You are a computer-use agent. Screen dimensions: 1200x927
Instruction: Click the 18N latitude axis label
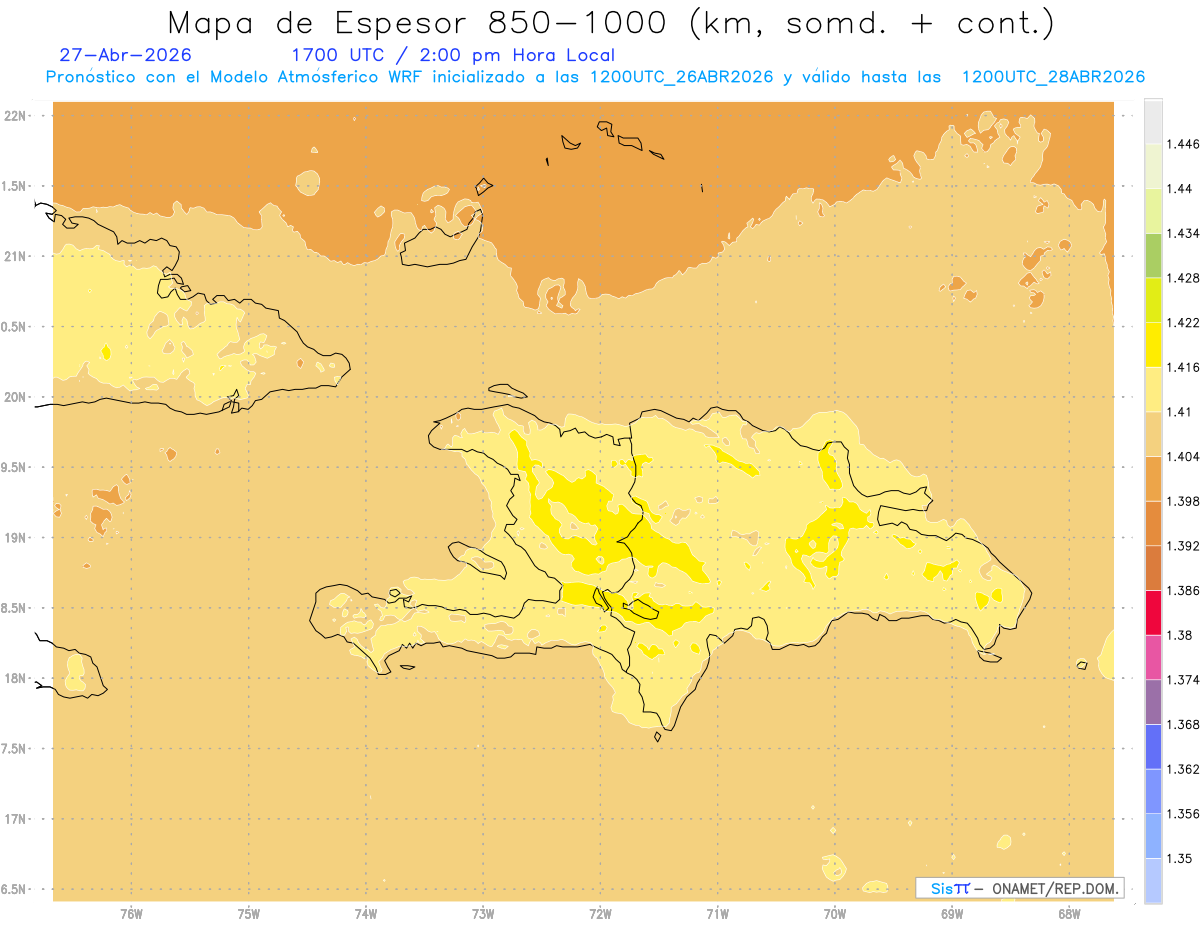[x=16, y=678]
